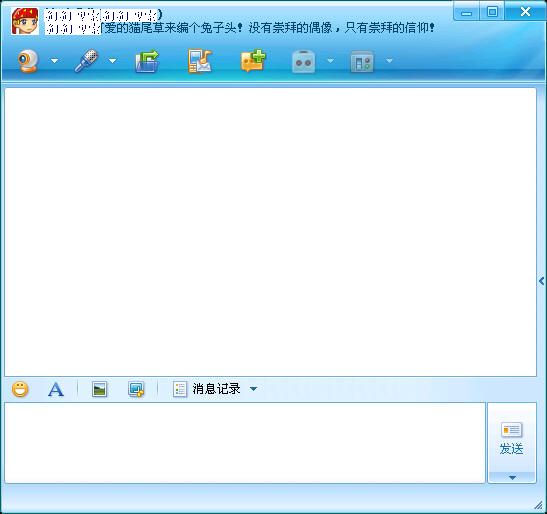Minimize the chat window

pyautogui.click(x=466, y=13)
